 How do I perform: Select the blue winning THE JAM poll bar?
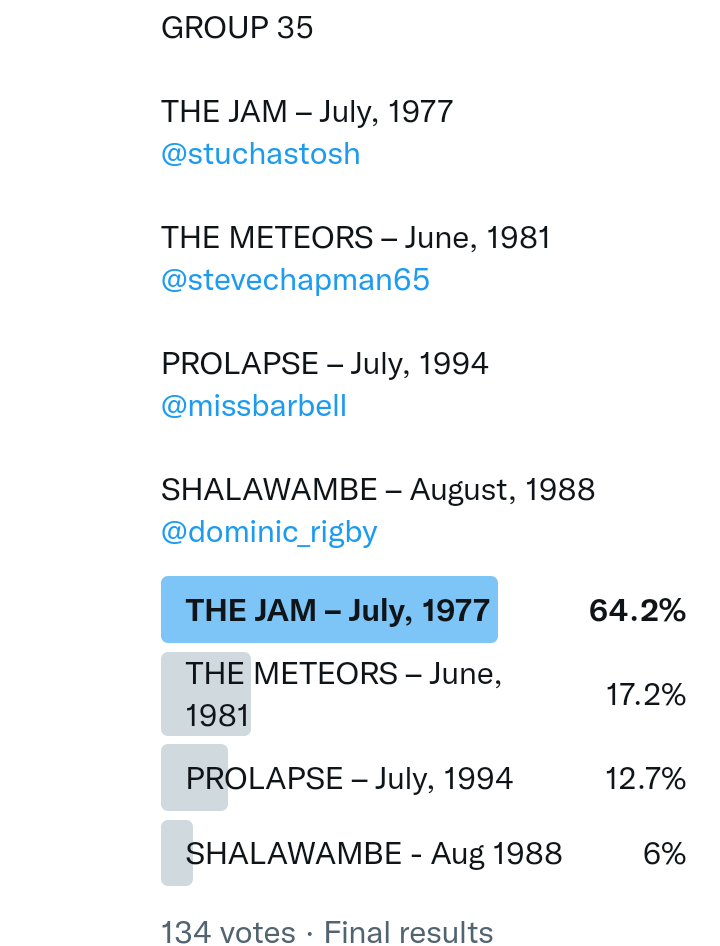(329, 610)
